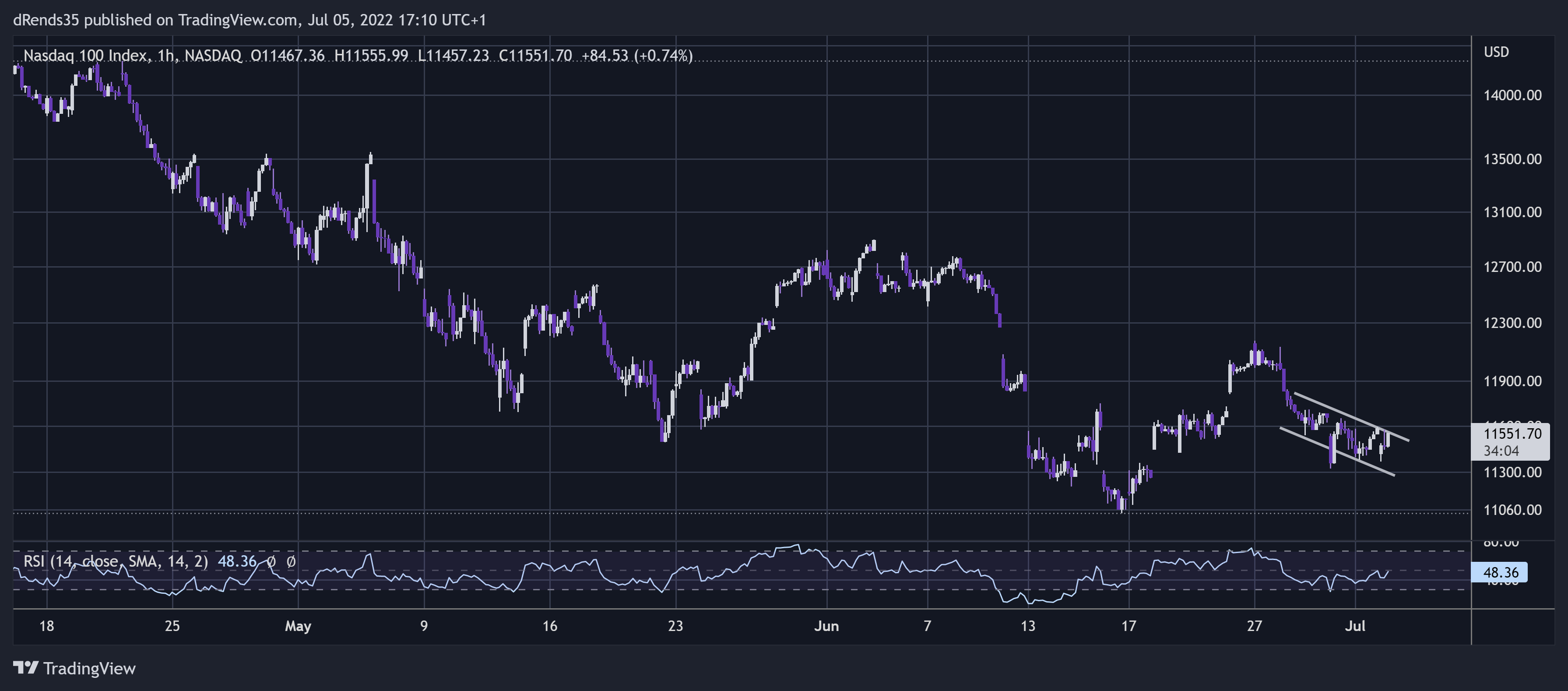This screenshot has height=691, width=1568.
Task: Click the 9 date label on the time axis
Action: tap(424, 626)
